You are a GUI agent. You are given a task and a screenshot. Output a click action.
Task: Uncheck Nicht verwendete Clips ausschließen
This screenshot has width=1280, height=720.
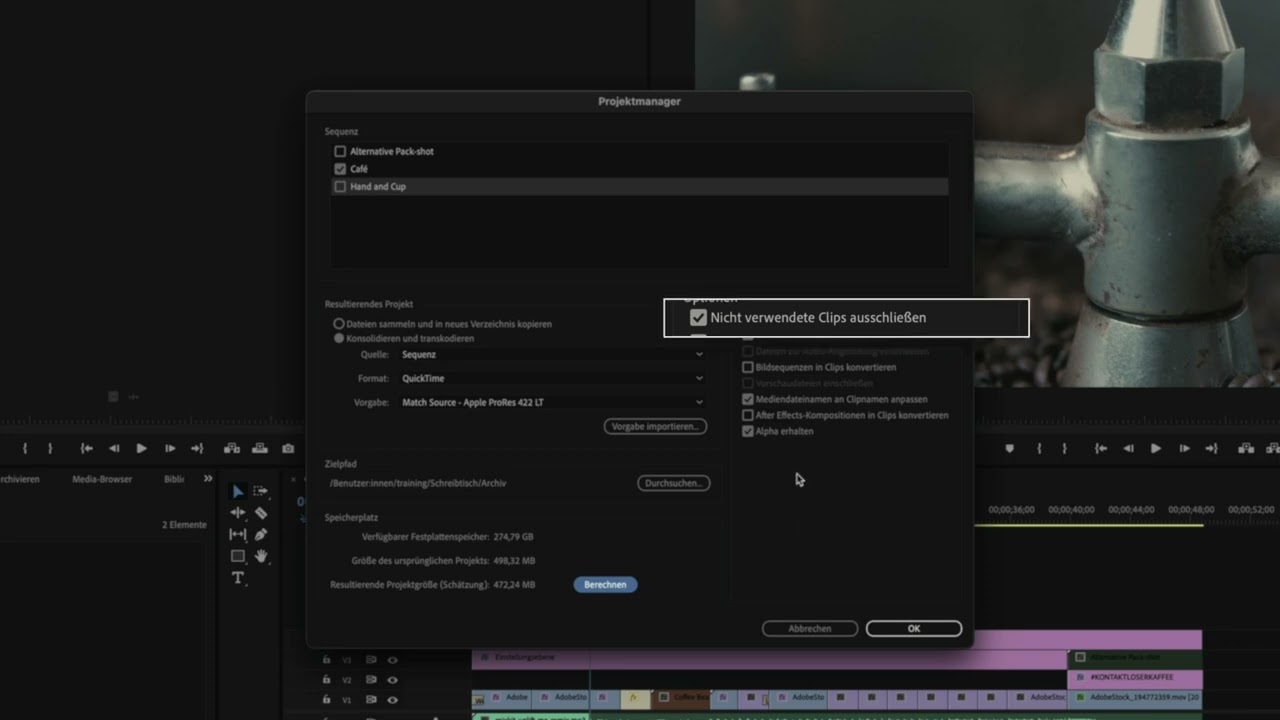698,318
